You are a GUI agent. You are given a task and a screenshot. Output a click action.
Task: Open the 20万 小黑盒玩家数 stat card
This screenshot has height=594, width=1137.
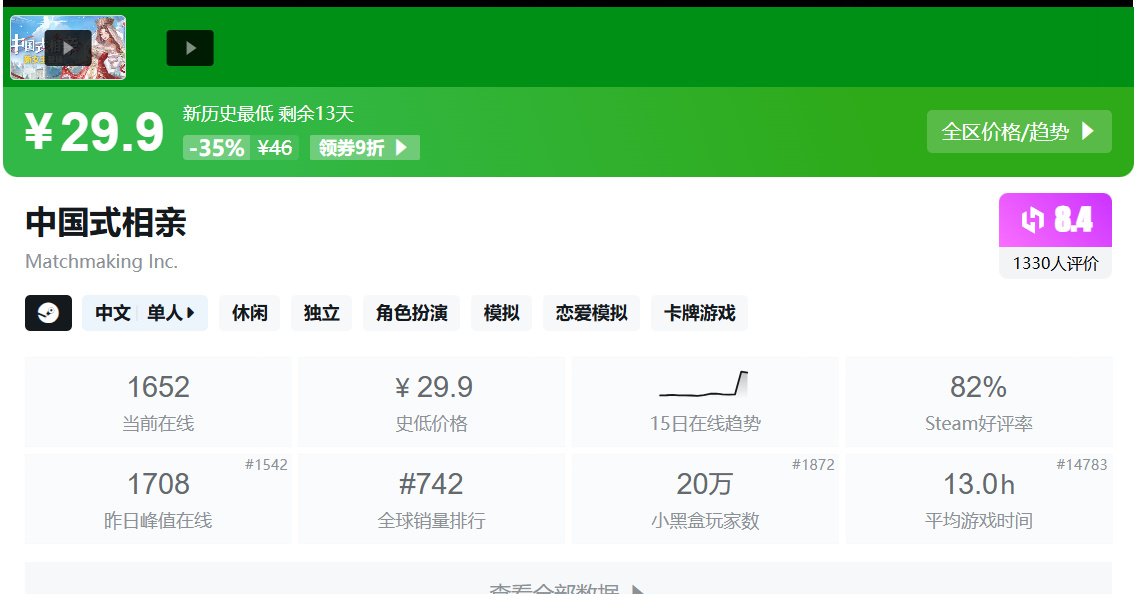pyautogui.click(x=705, y=499)
